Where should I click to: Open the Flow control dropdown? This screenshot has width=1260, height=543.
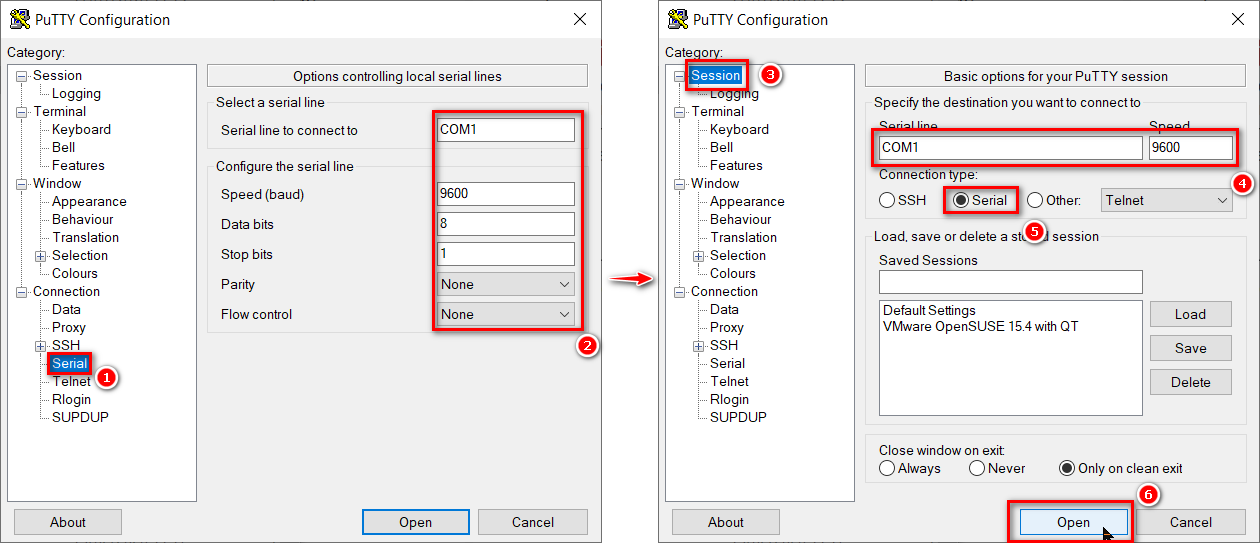coord(506,314)
